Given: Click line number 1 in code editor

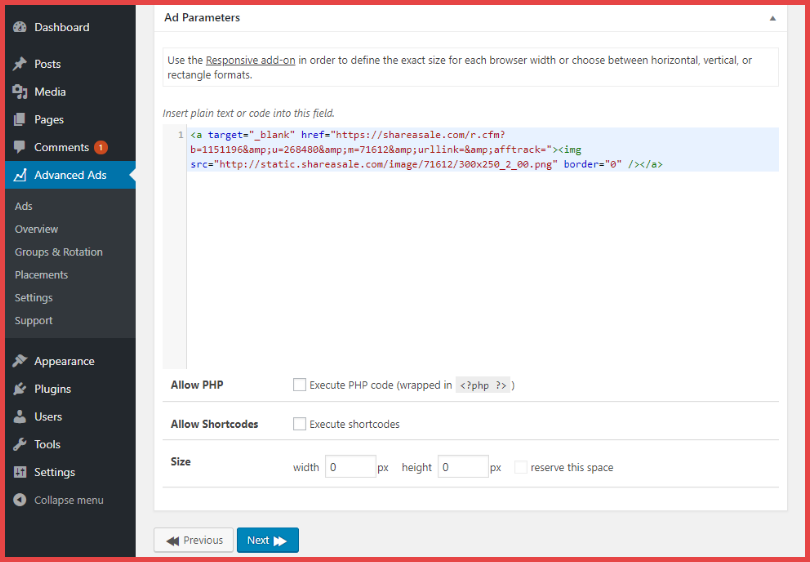Looking at the screenshot, I should coord(181,135).
